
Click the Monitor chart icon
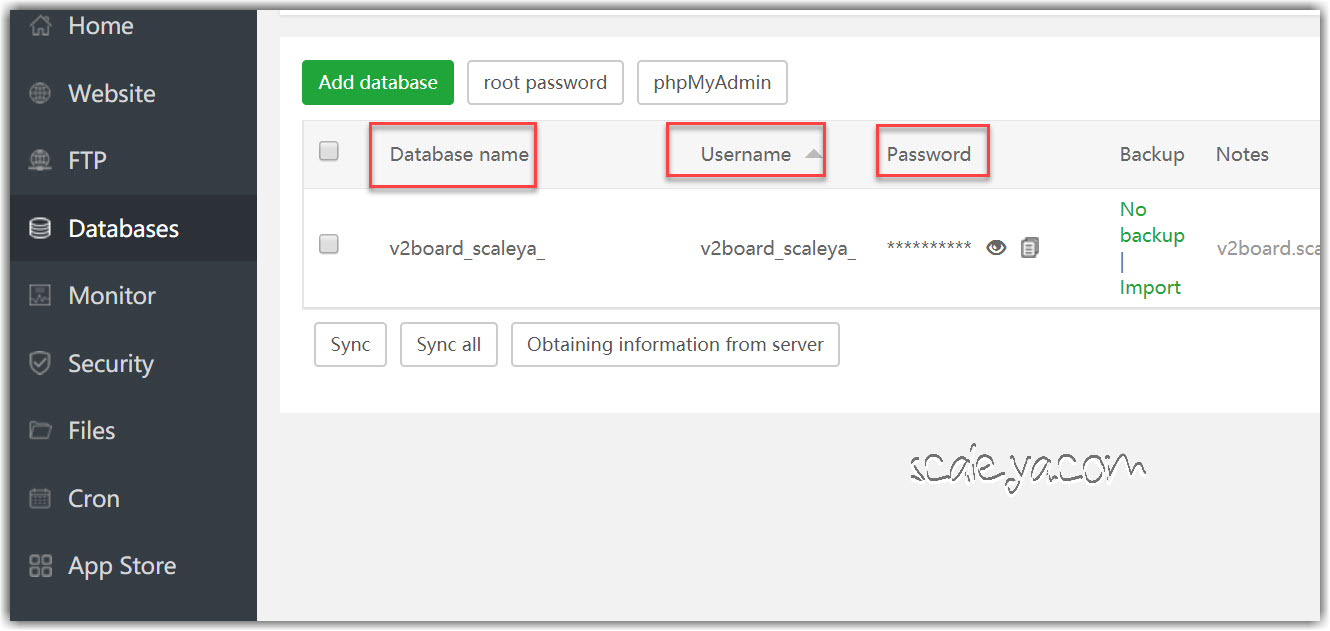40,296
